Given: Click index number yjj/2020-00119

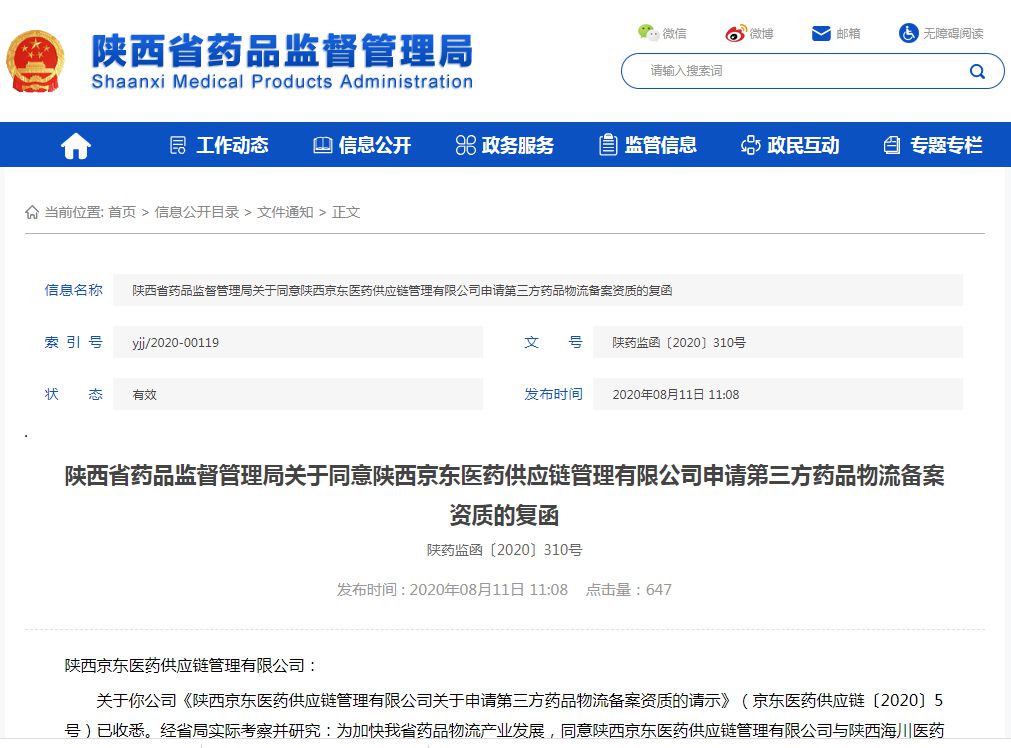Looking at the screenshot, I should [175, 342].
